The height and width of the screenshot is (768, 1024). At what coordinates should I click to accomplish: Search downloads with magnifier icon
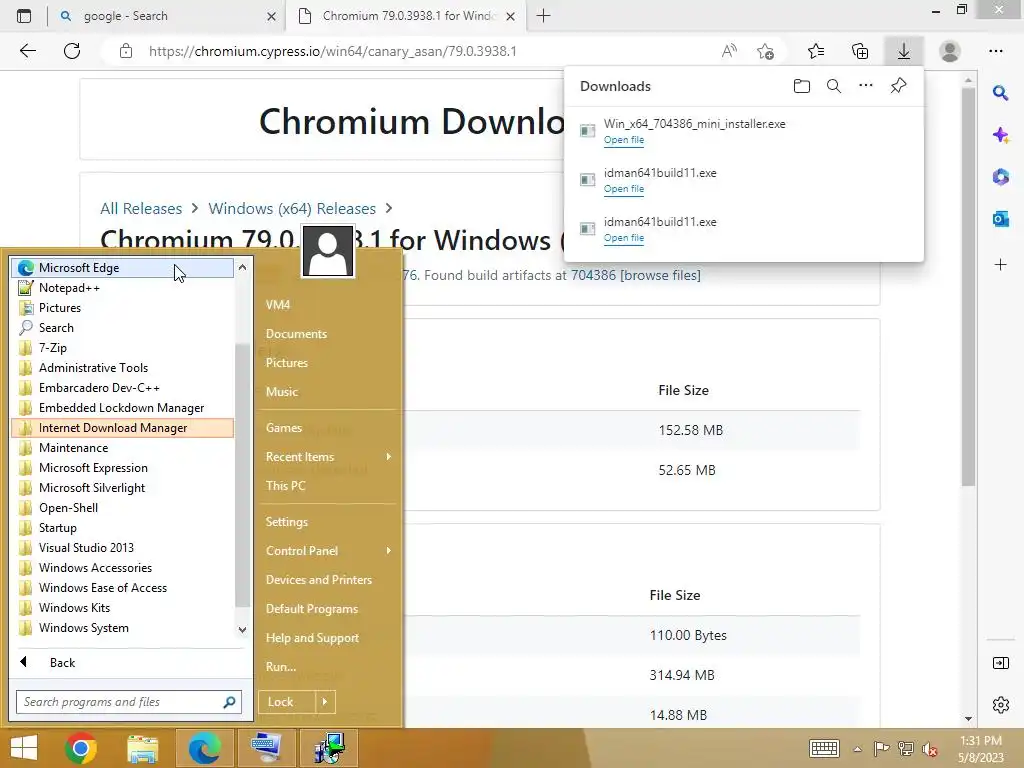click(834, 86)
